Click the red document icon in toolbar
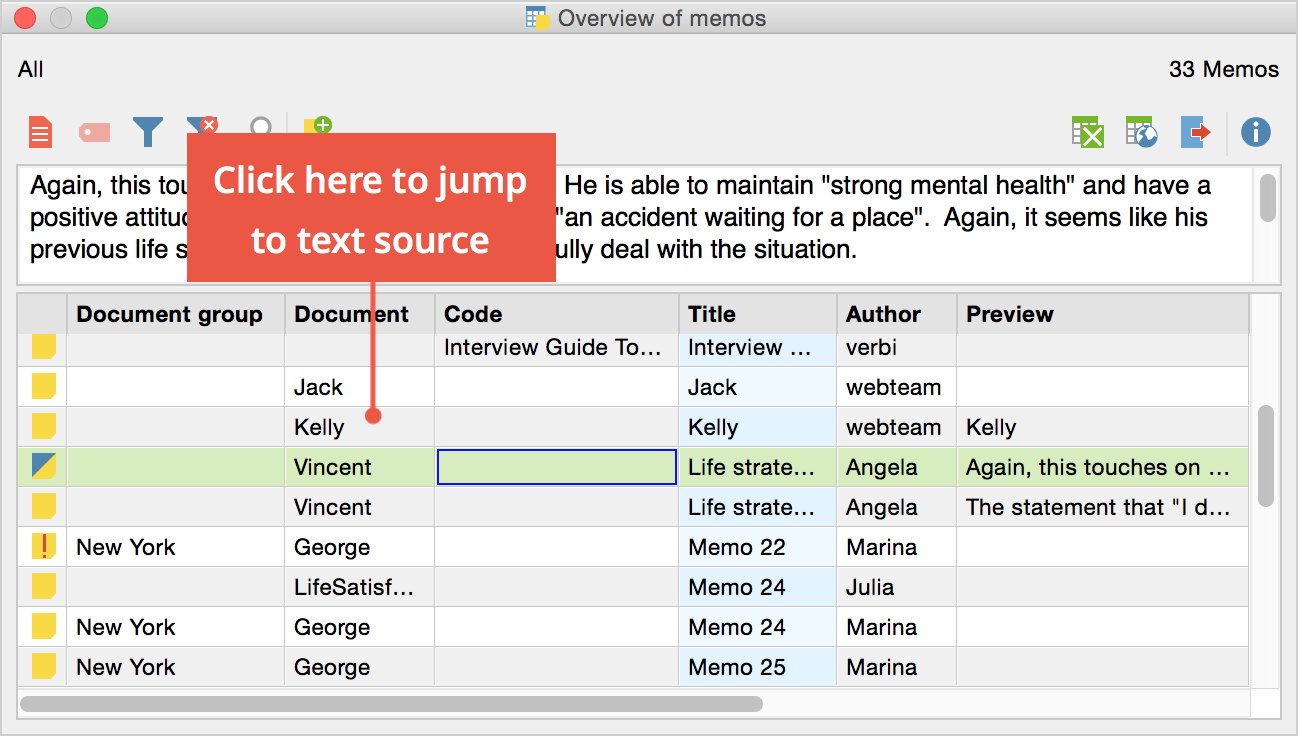The image size is (1298, 736). 39,131
